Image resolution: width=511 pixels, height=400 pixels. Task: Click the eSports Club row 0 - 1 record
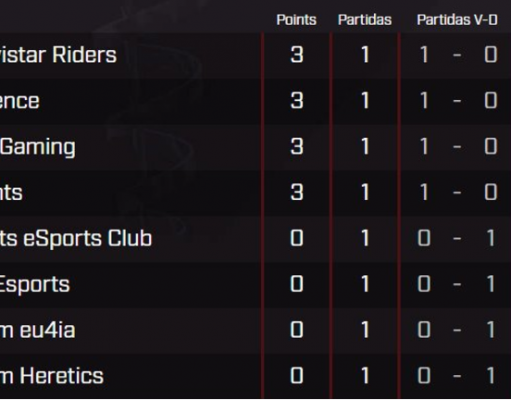tap(457, 239)
